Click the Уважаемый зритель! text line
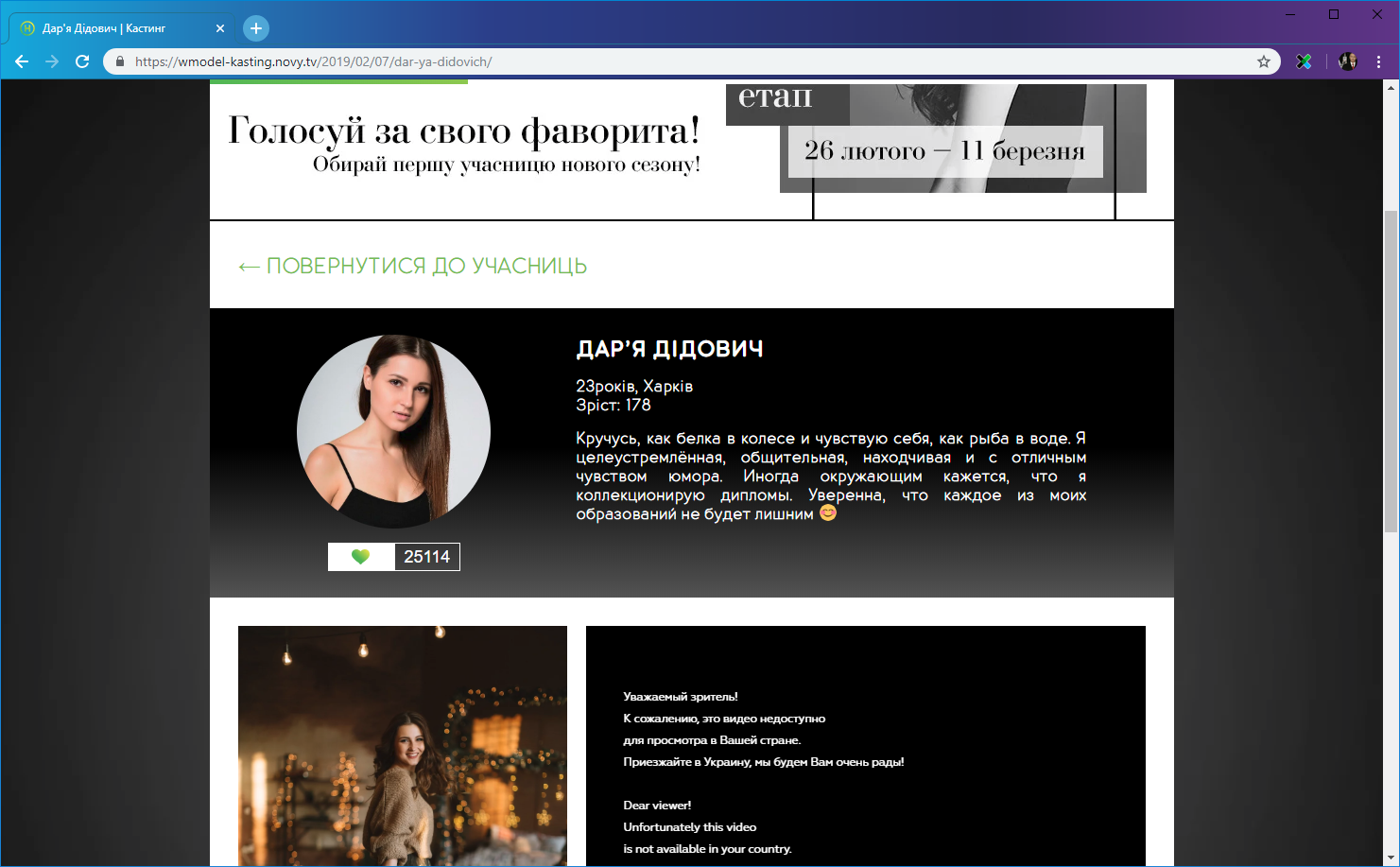The width and height of the screenshot is (1400, 867). pos(681,697)
